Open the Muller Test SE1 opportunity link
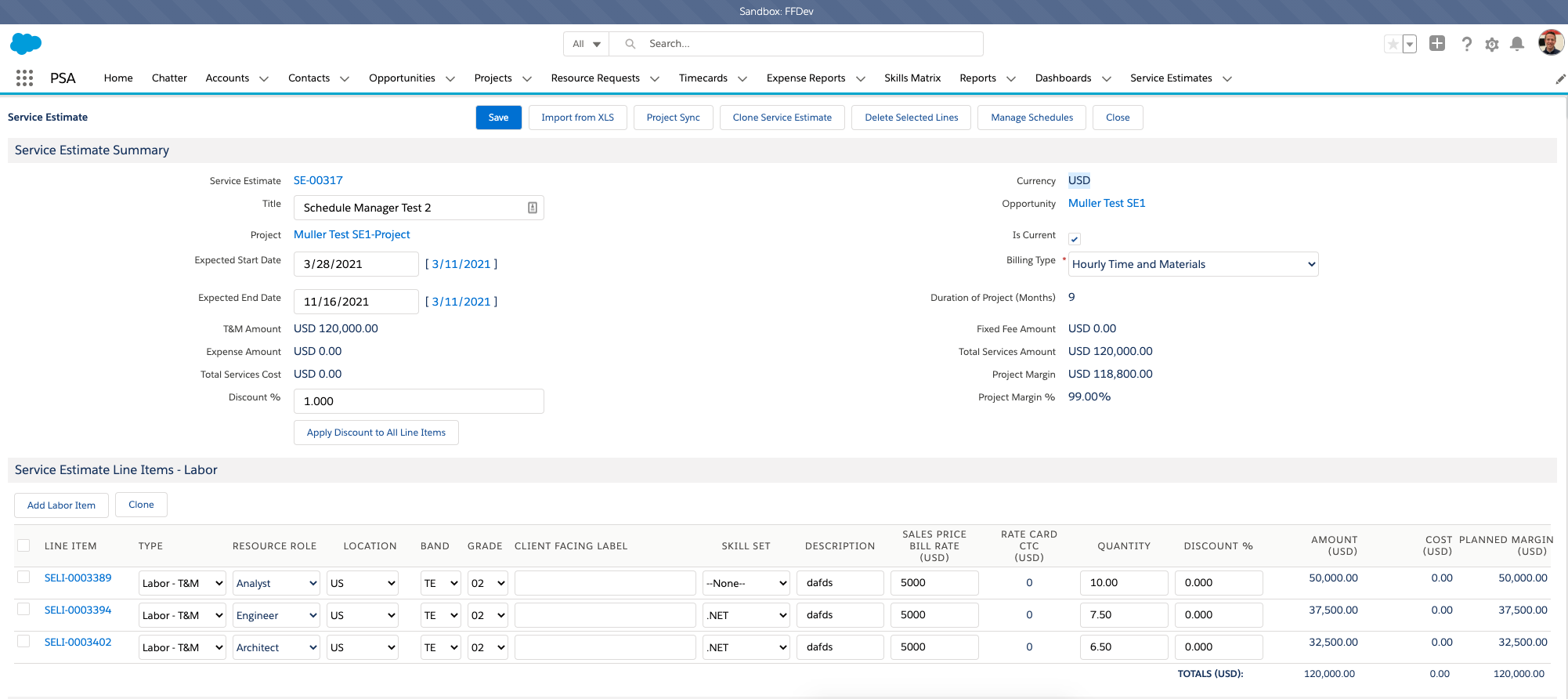 (1107, 203)
